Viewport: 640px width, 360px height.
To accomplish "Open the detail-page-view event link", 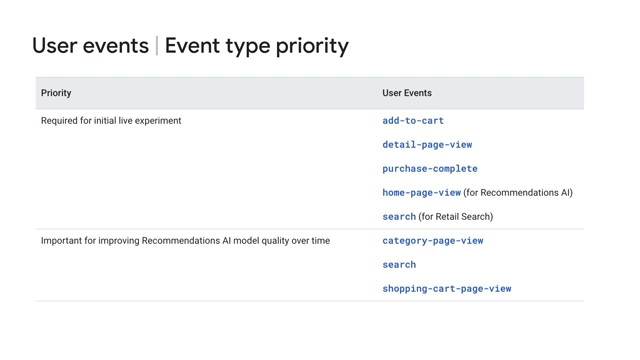I will (427, 144).
